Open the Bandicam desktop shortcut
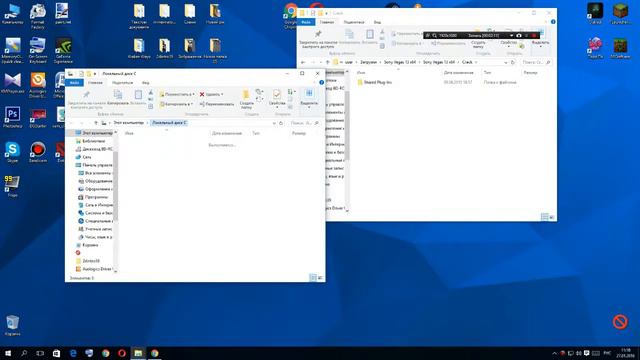Viewport: 640px width, 360px height. (x=38, y=152)
